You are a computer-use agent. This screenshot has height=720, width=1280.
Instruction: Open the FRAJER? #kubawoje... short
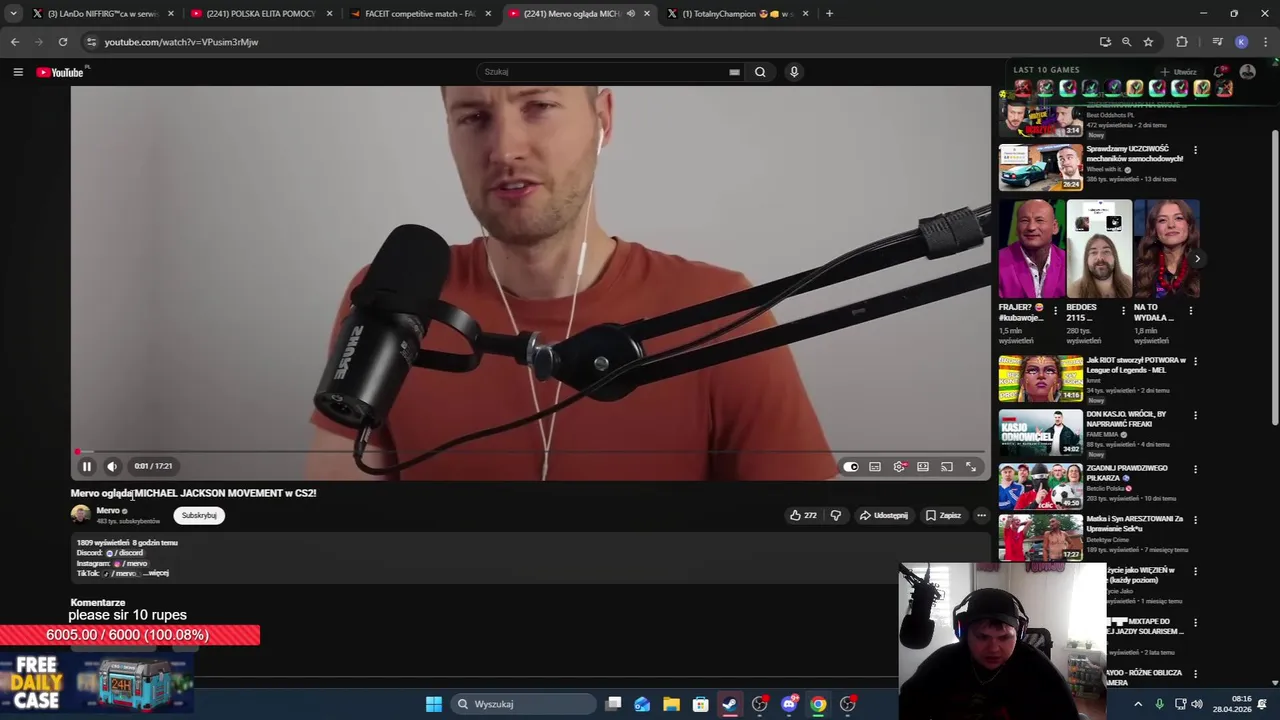tap(1031, 249)
